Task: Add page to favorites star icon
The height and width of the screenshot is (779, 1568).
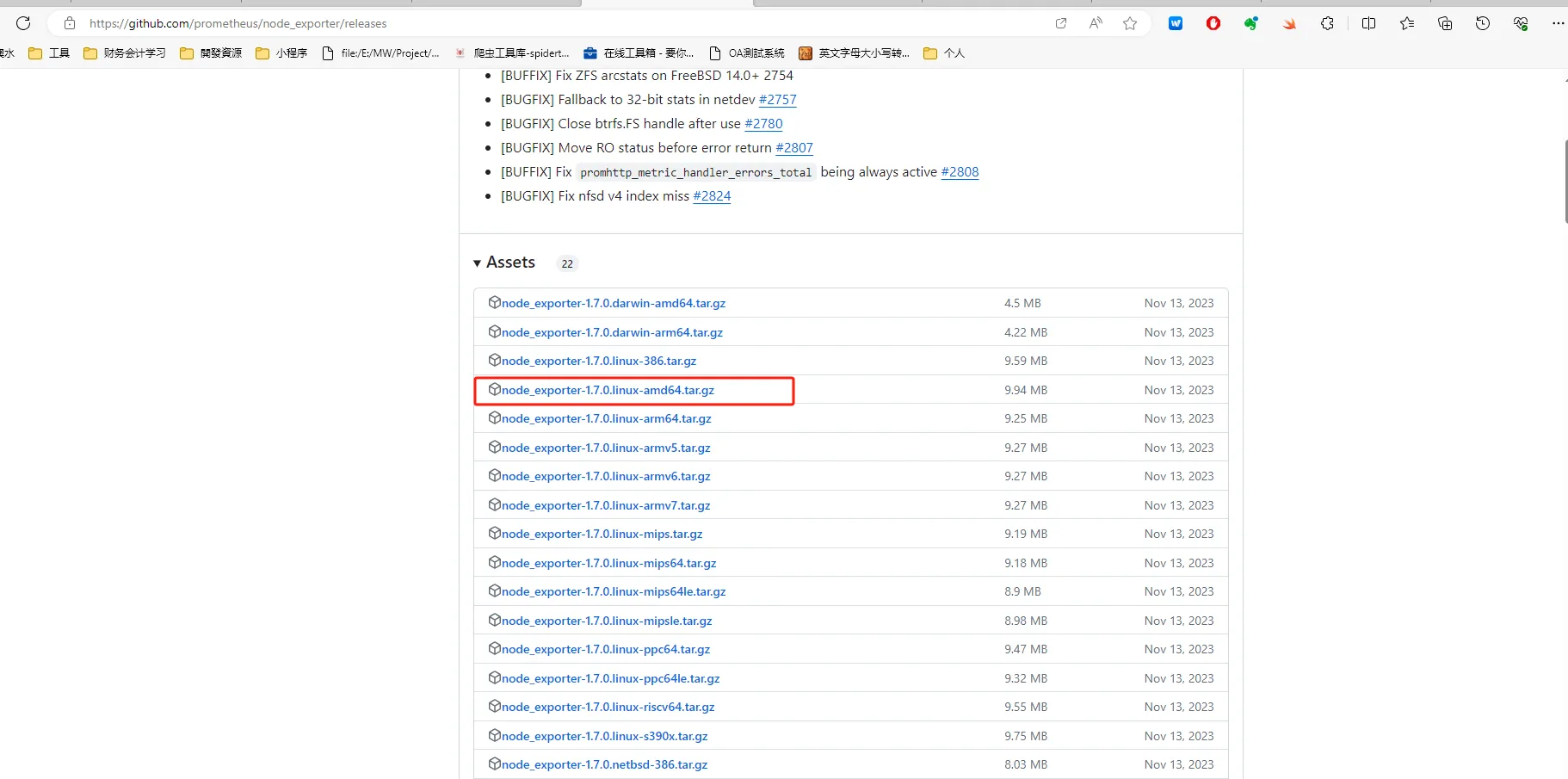Action: 1130,23
